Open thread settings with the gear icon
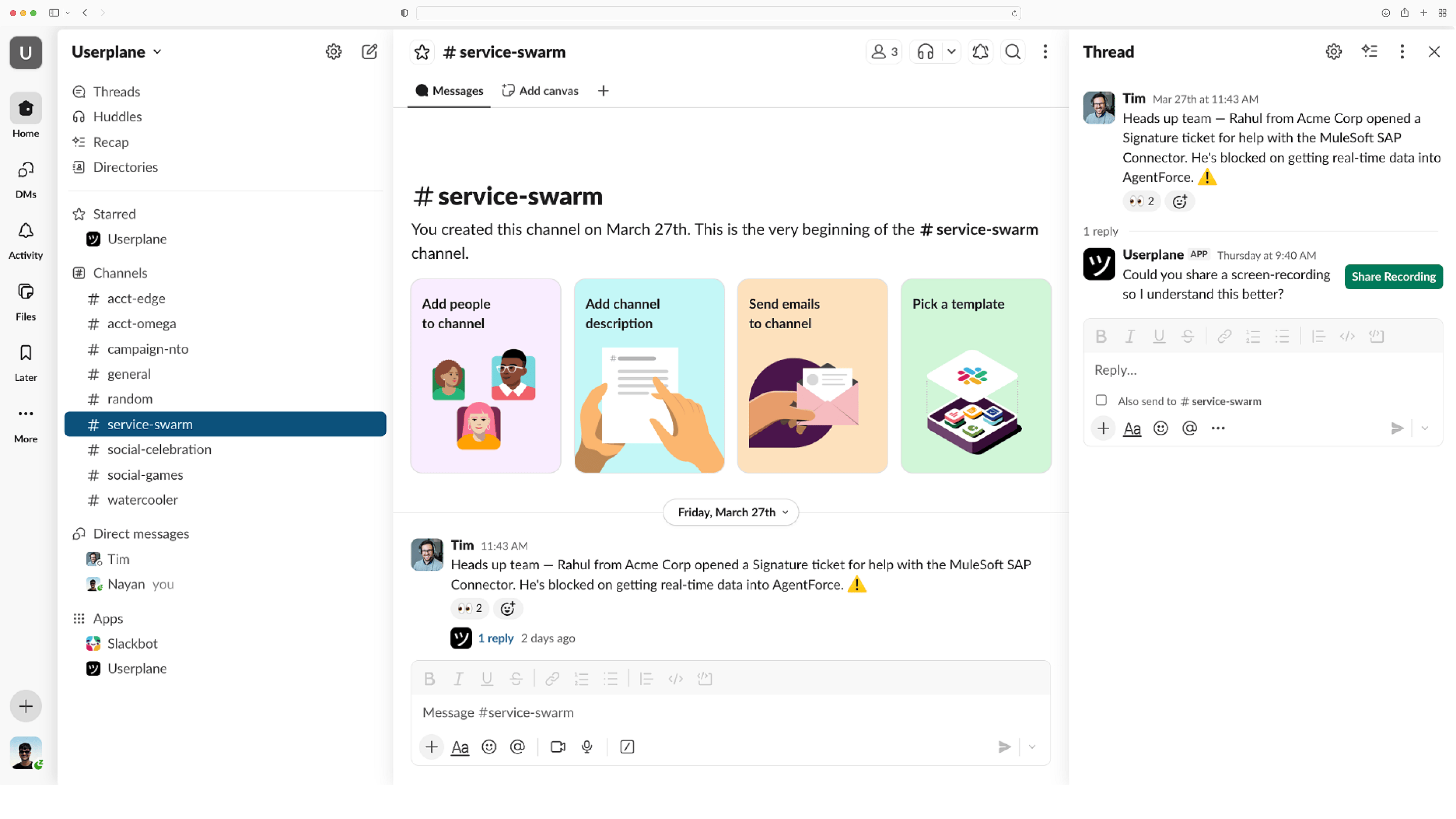1456x819 pixels. coord(1333,52)
